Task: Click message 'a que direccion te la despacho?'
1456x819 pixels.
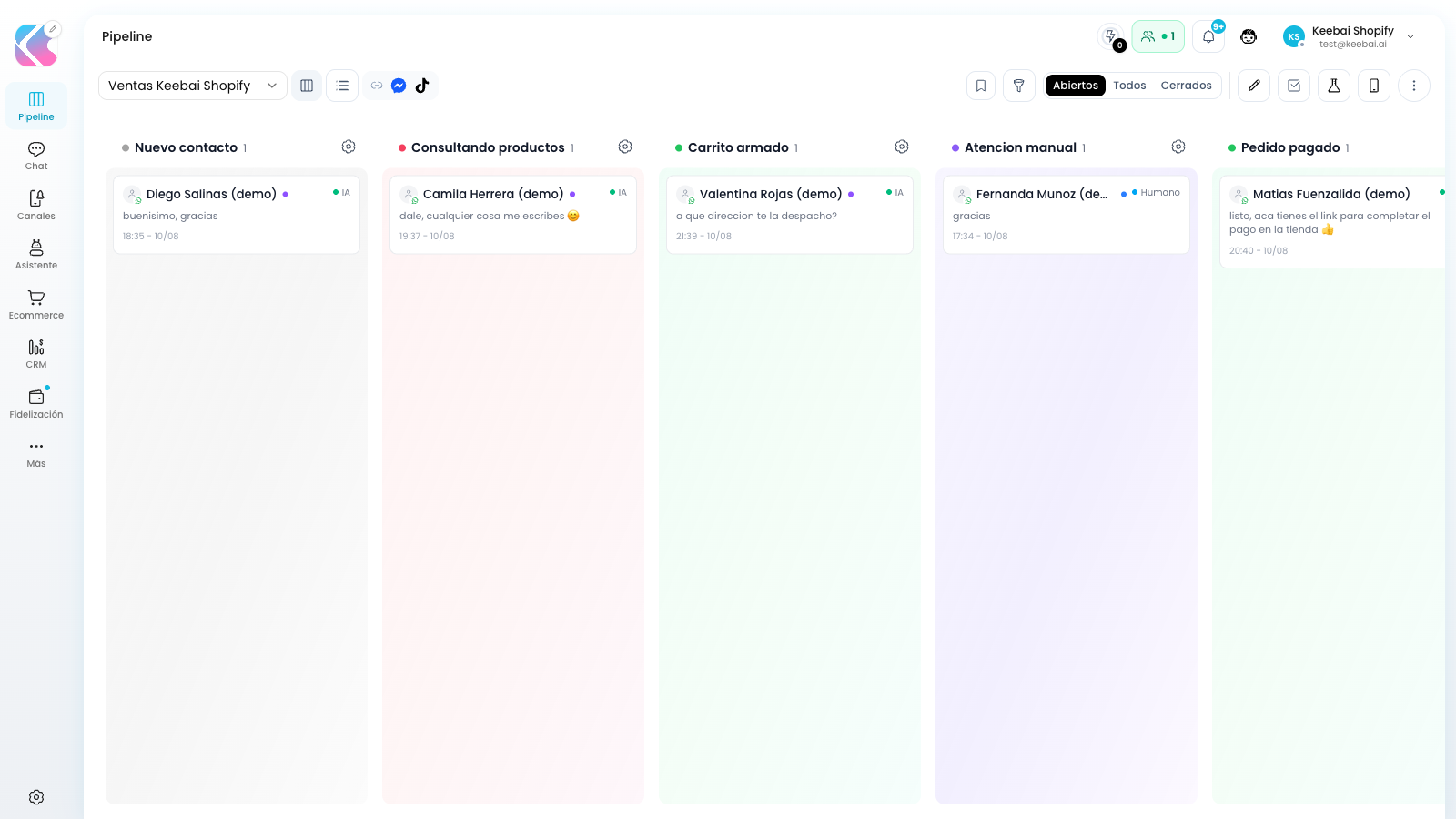Action: (756, 217)
